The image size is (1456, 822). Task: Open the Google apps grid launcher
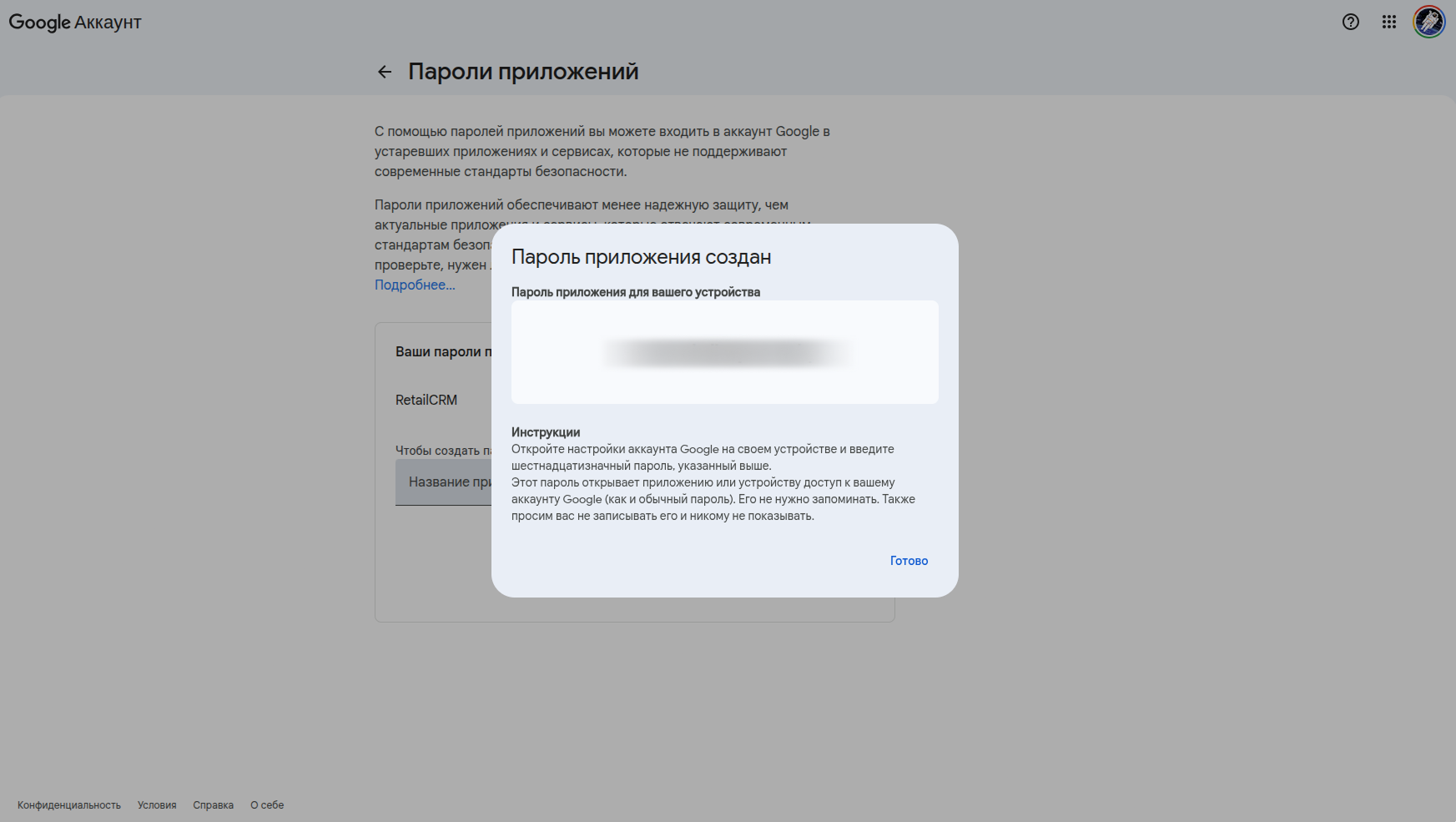[1388, 23]
